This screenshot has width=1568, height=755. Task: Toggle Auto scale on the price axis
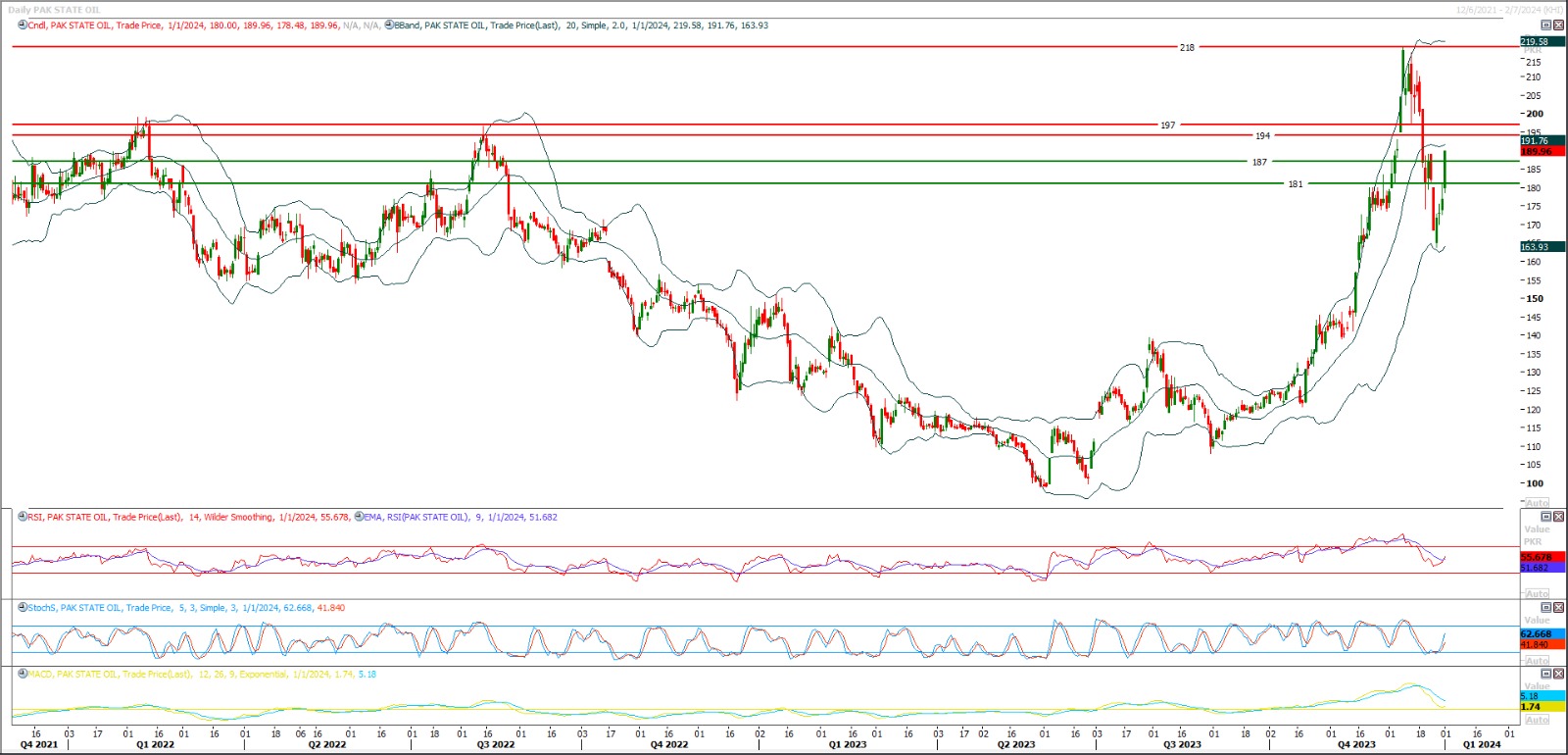(x=1538, y=503)
